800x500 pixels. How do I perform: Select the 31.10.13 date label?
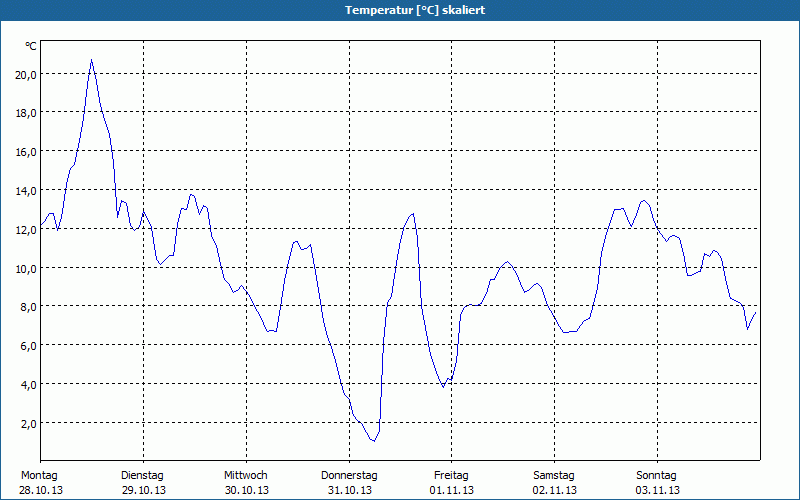click(x=349, y=491)
